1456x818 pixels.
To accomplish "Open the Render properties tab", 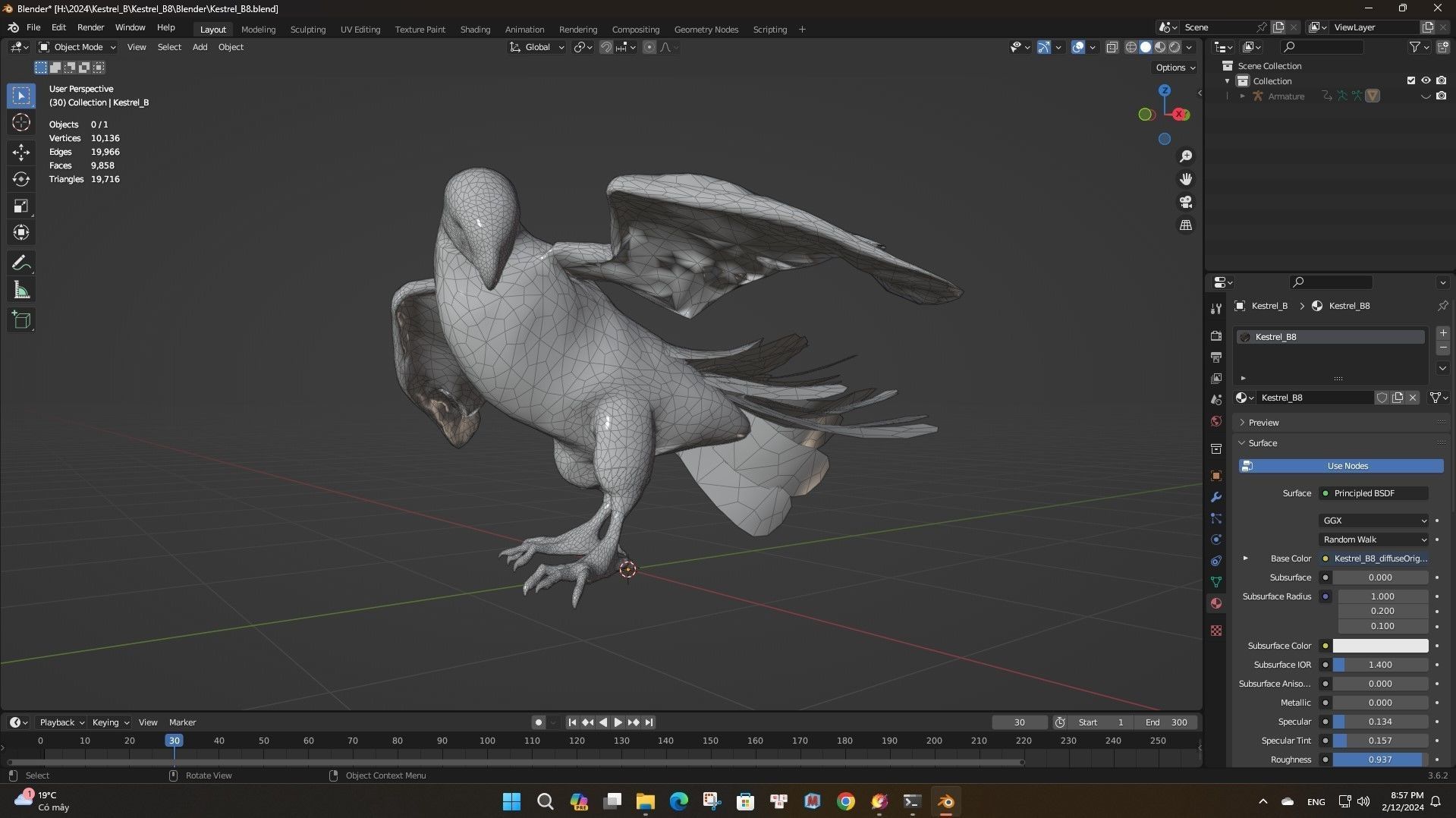I will point(1216,335).
